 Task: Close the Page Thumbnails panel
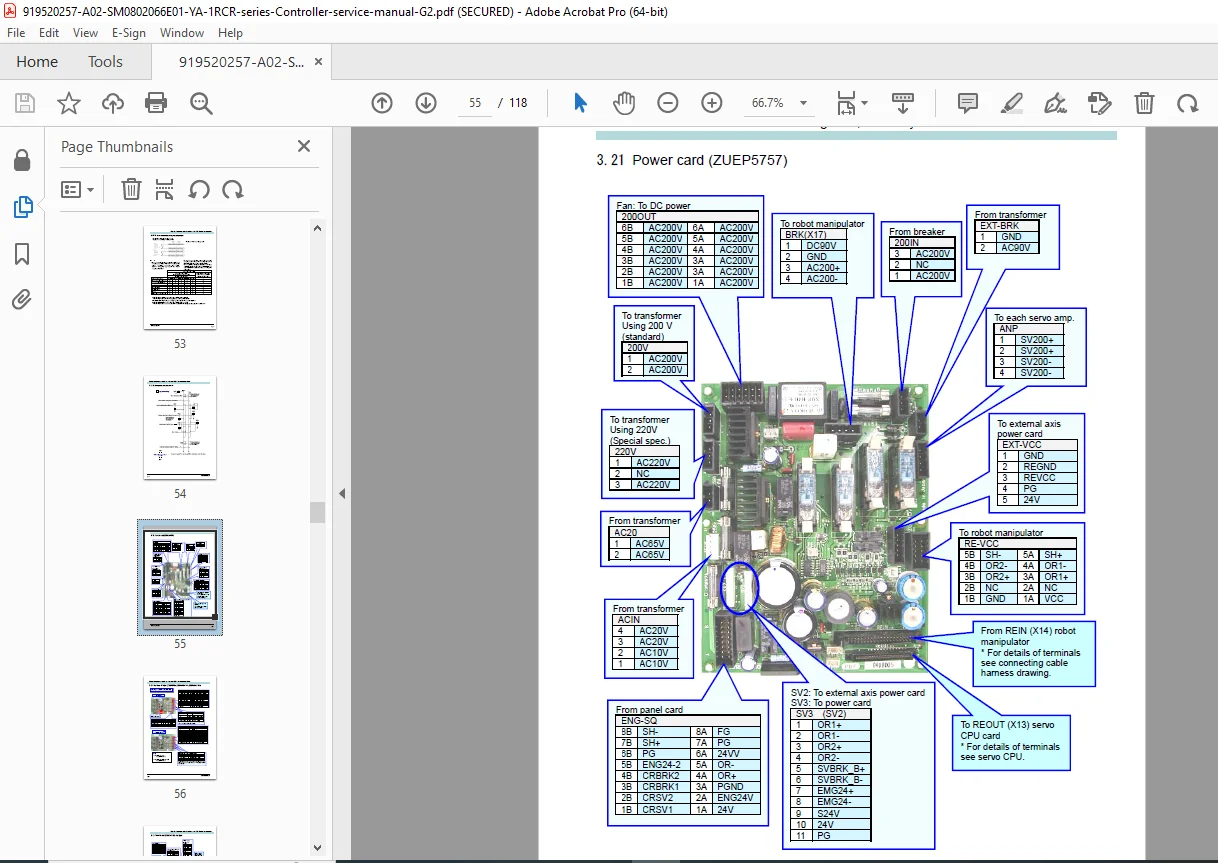pos(304,147)
